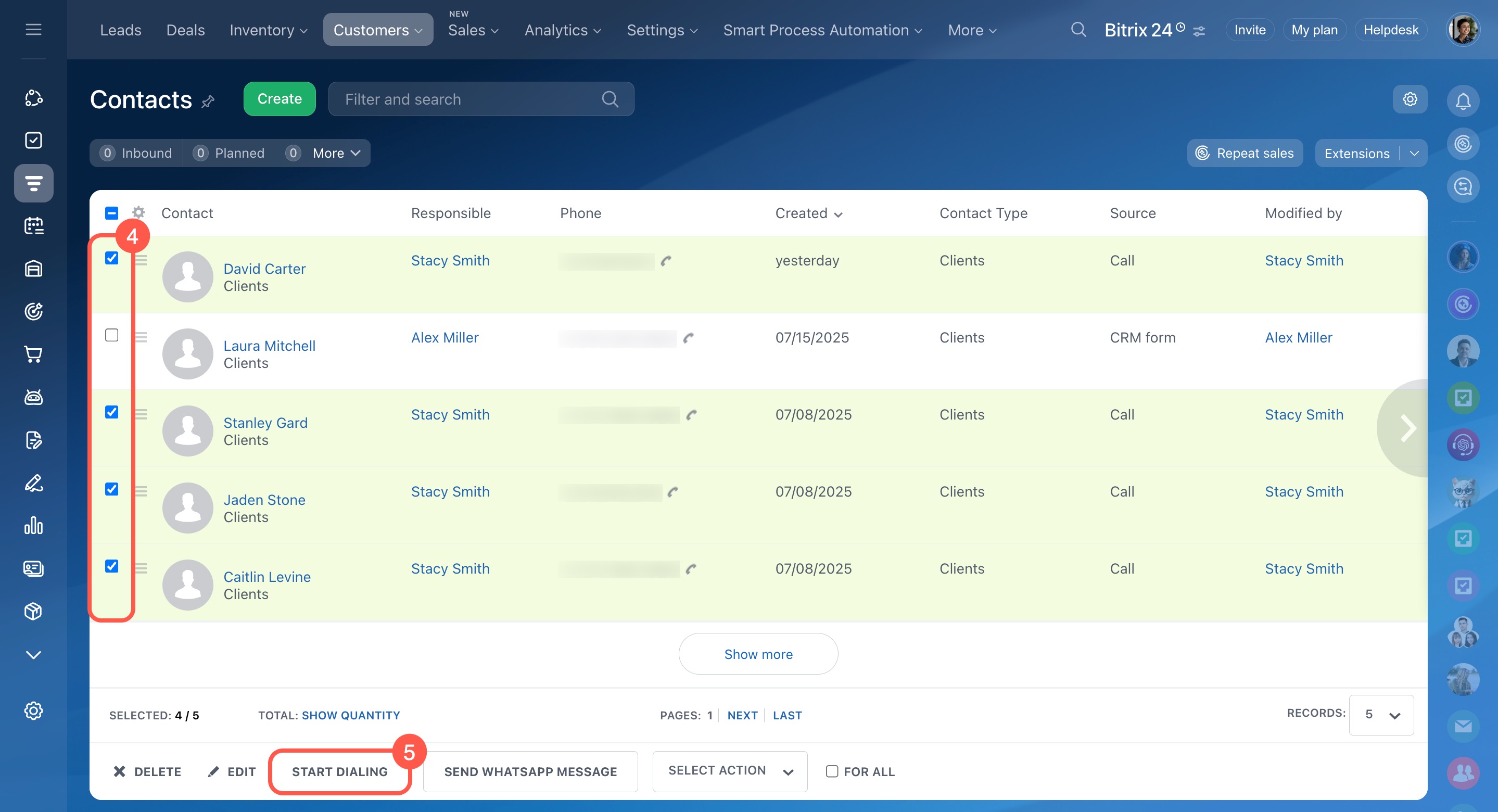Uncheck the Caitlin Levine row checkbox
Image resolution: width=1498 pixels, height=812 pixels.
click(x=112, y=566)
